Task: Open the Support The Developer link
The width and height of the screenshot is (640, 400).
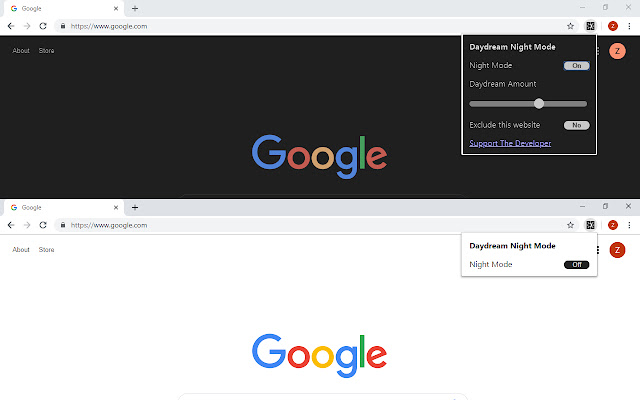Action: click(x=510, y=143)
